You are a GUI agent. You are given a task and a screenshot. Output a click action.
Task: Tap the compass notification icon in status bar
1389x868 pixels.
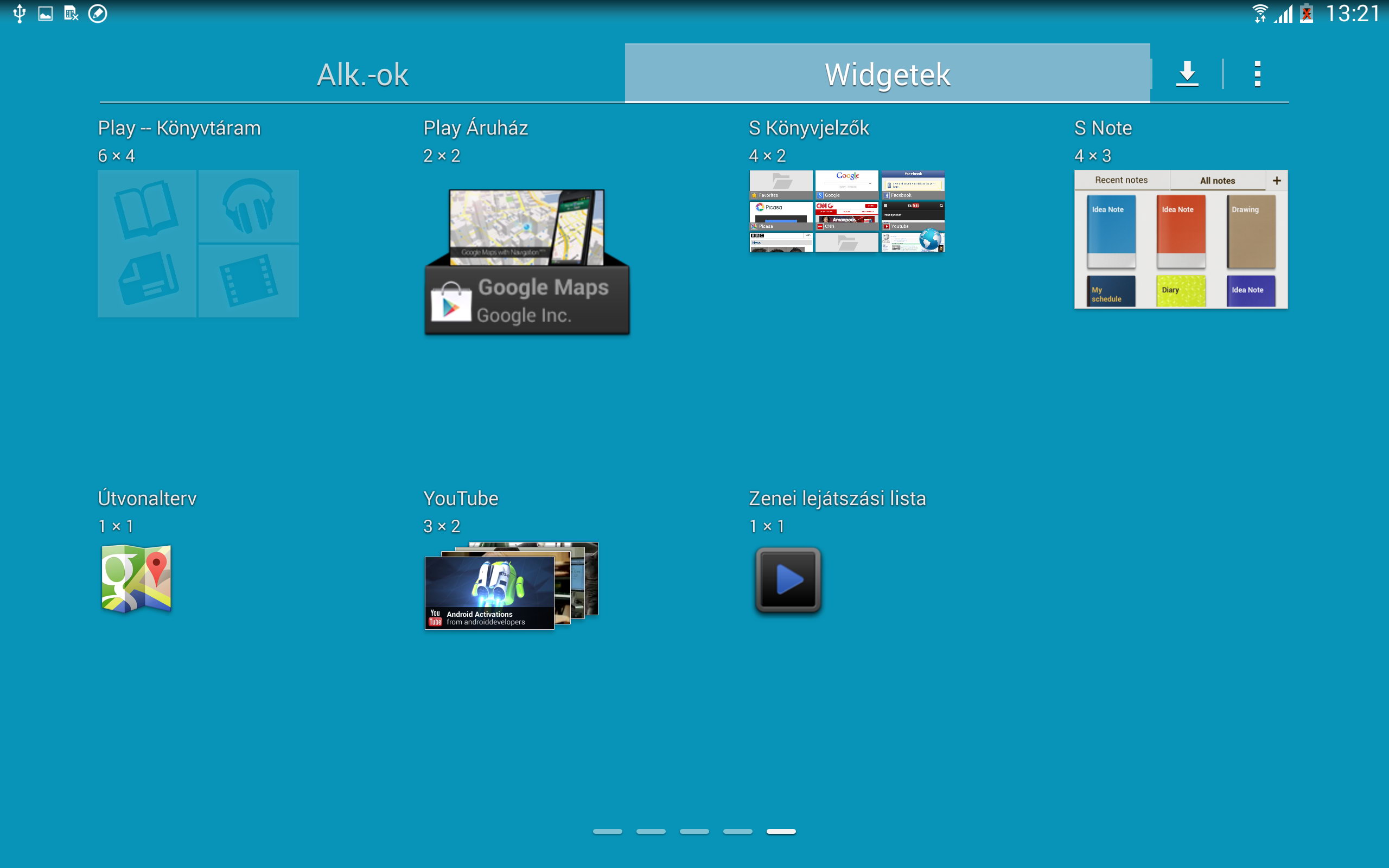98,13
